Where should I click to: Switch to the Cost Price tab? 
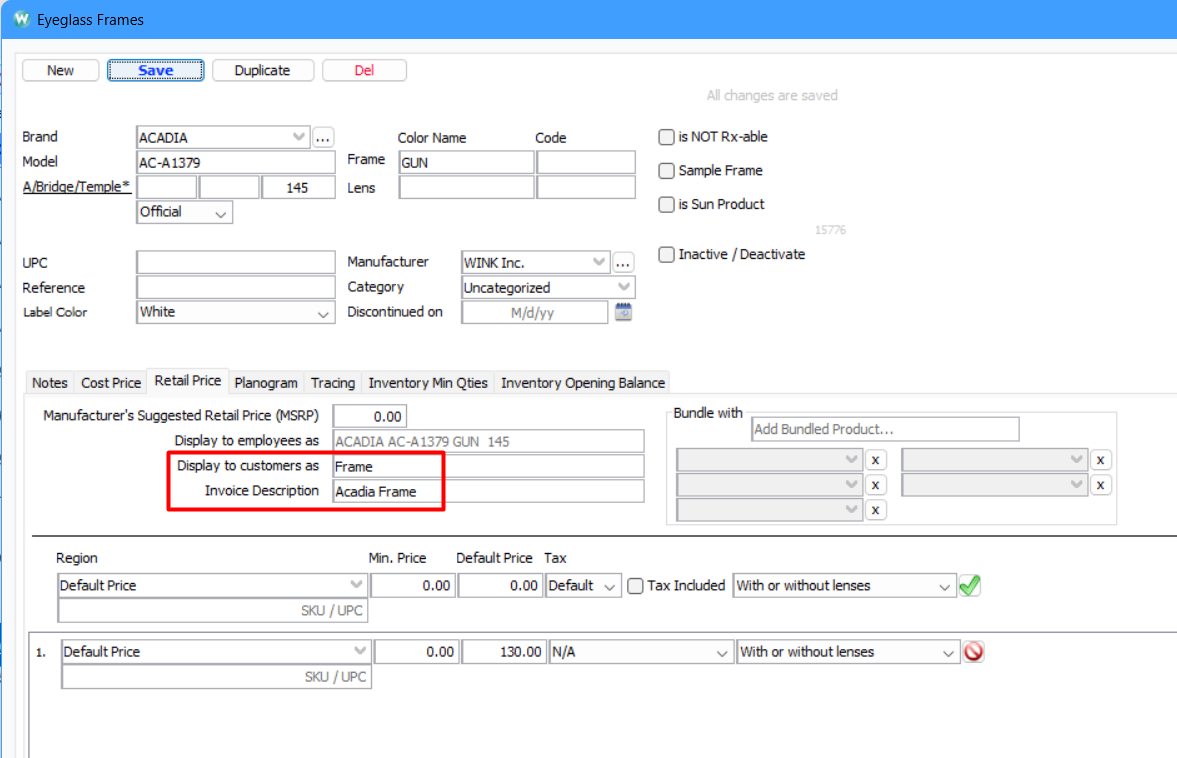point(110,382)
